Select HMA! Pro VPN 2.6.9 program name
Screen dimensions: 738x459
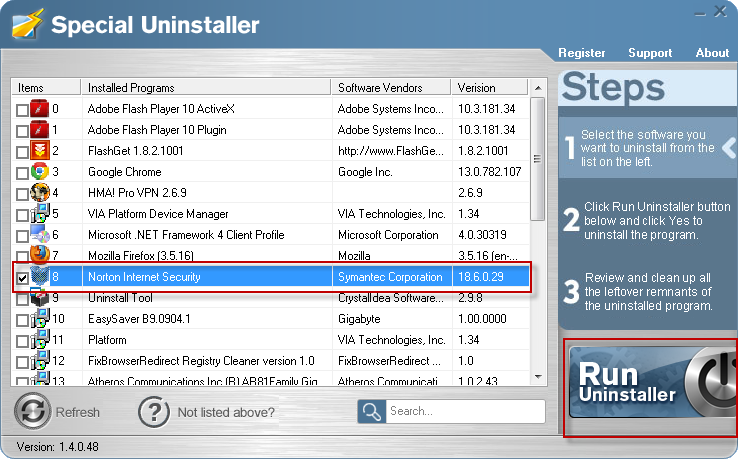(x=137, y=193)
